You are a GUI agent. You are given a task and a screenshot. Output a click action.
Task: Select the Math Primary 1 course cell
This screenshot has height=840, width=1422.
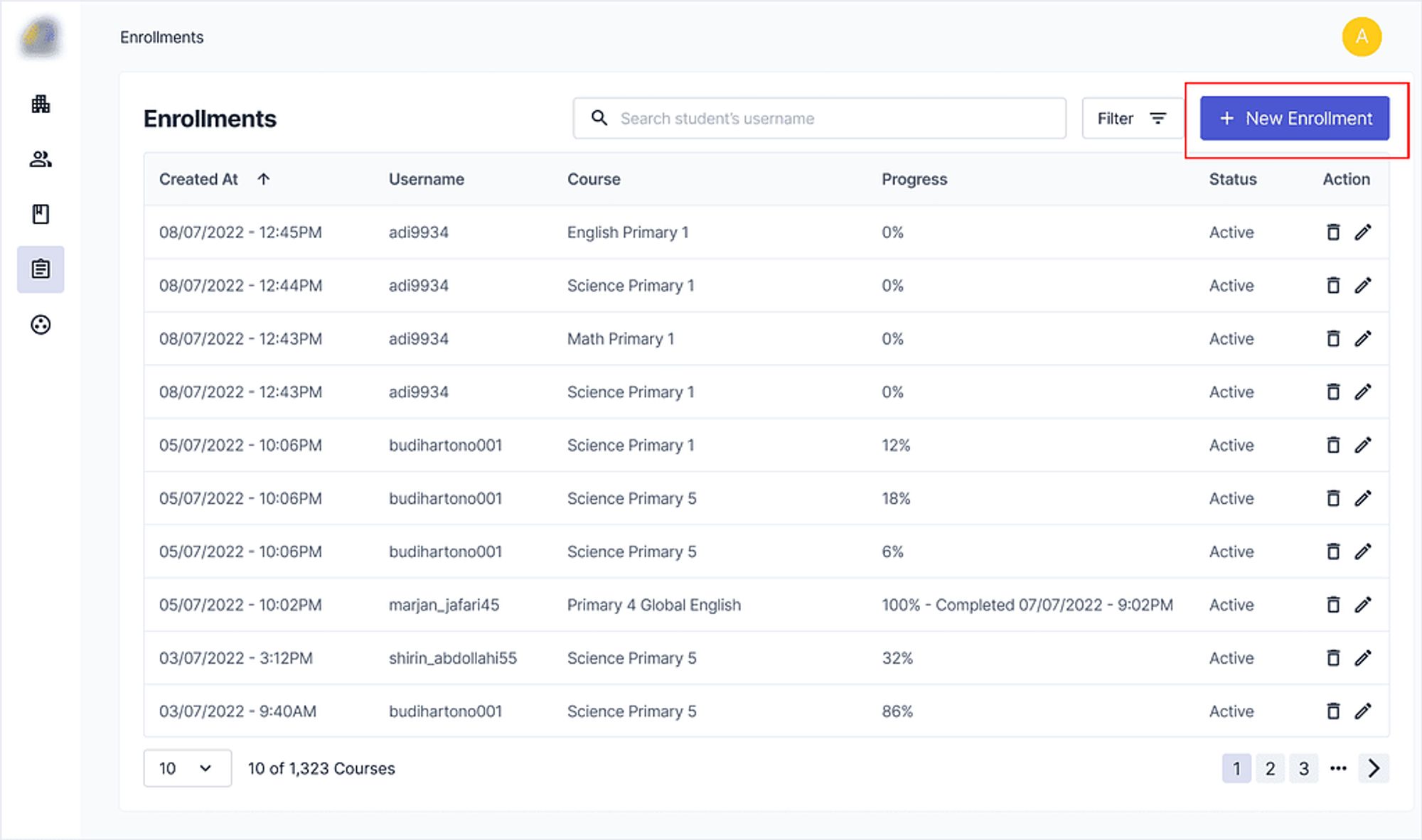coord(621,338)
